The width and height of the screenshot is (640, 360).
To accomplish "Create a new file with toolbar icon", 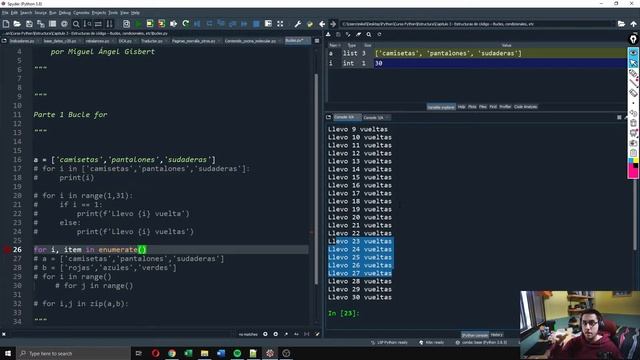I will pyautogui.click(x=6, y=24).
